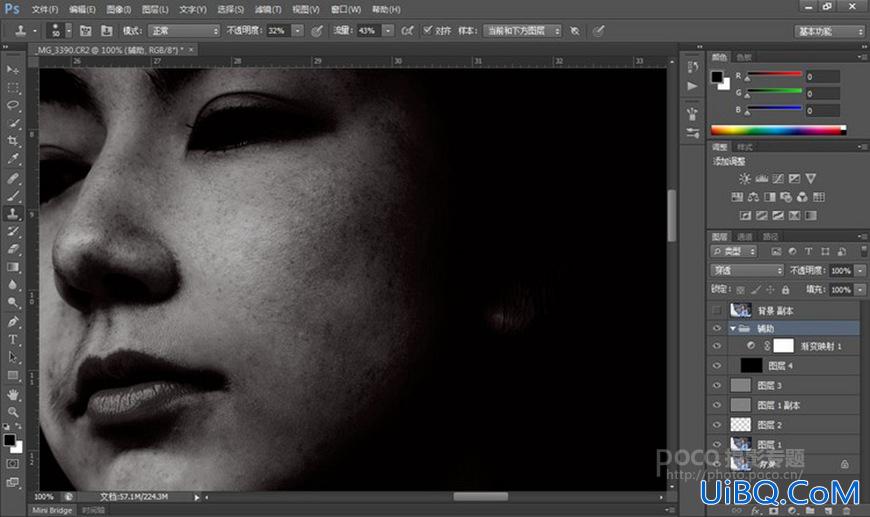Collapse the 辅助 group triangle
This screenshot has width=870, height=517.
732,328
